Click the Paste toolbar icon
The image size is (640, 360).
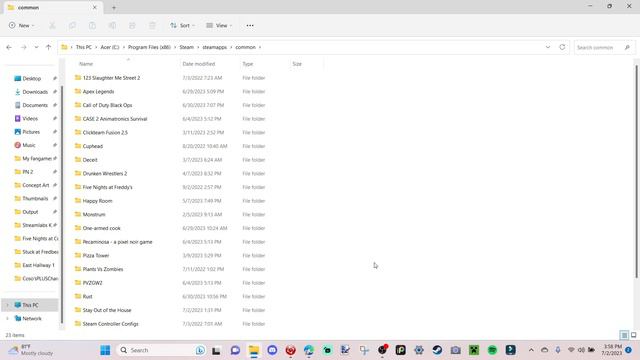[x=92, y=26]
